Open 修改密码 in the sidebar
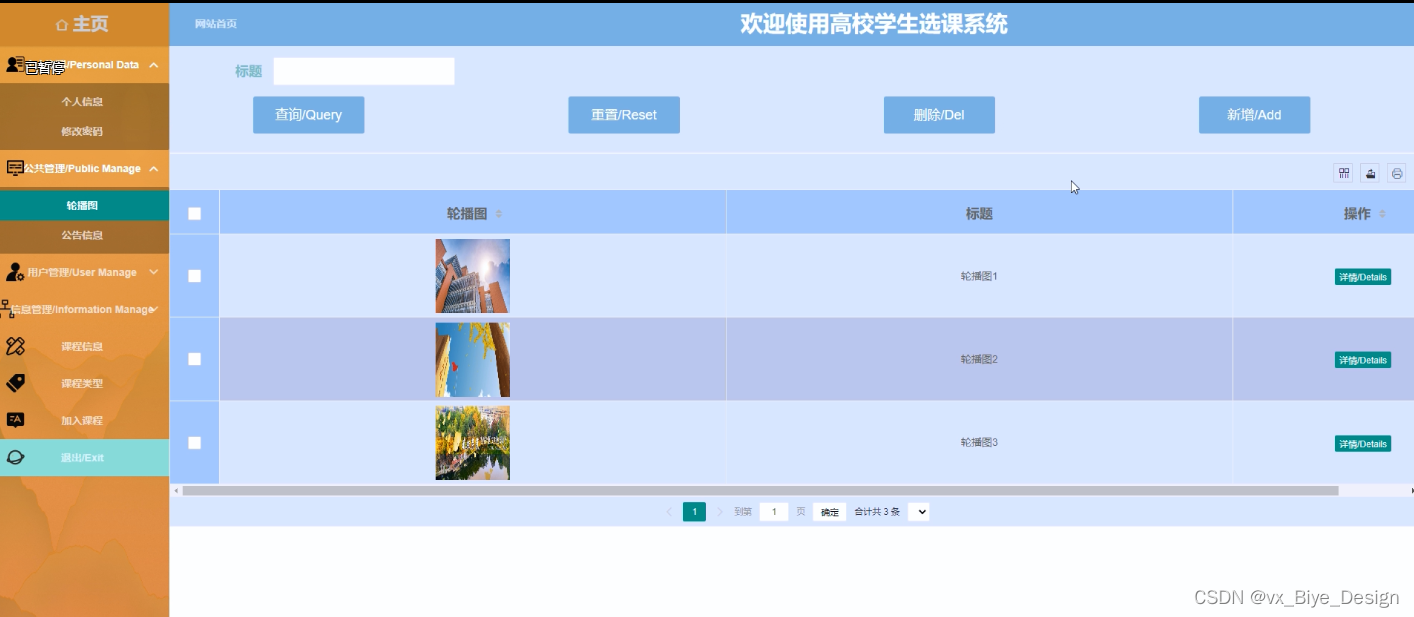 [82, 131]
